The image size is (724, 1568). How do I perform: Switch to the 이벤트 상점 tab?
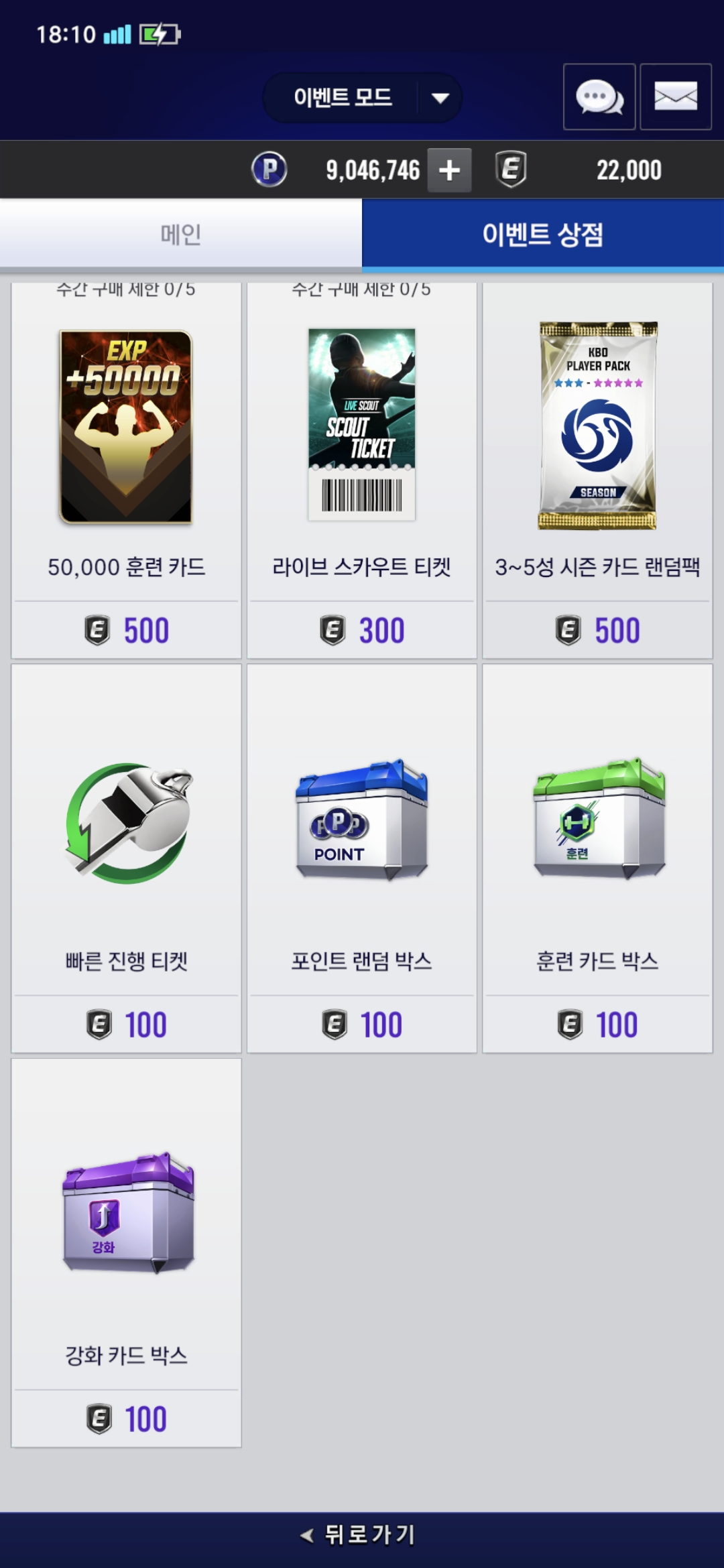(x=543, y=235)
